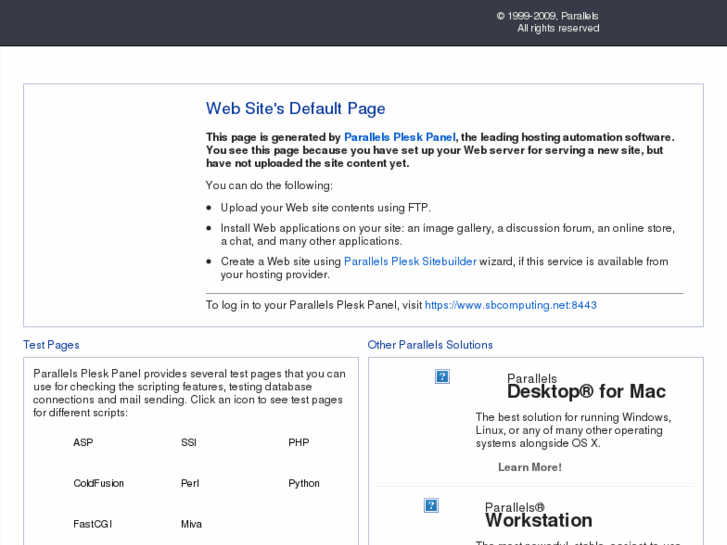This screenshot has height=545, width=727.
Task: Open the FastCGI test page
Action: tap(93, 524)
